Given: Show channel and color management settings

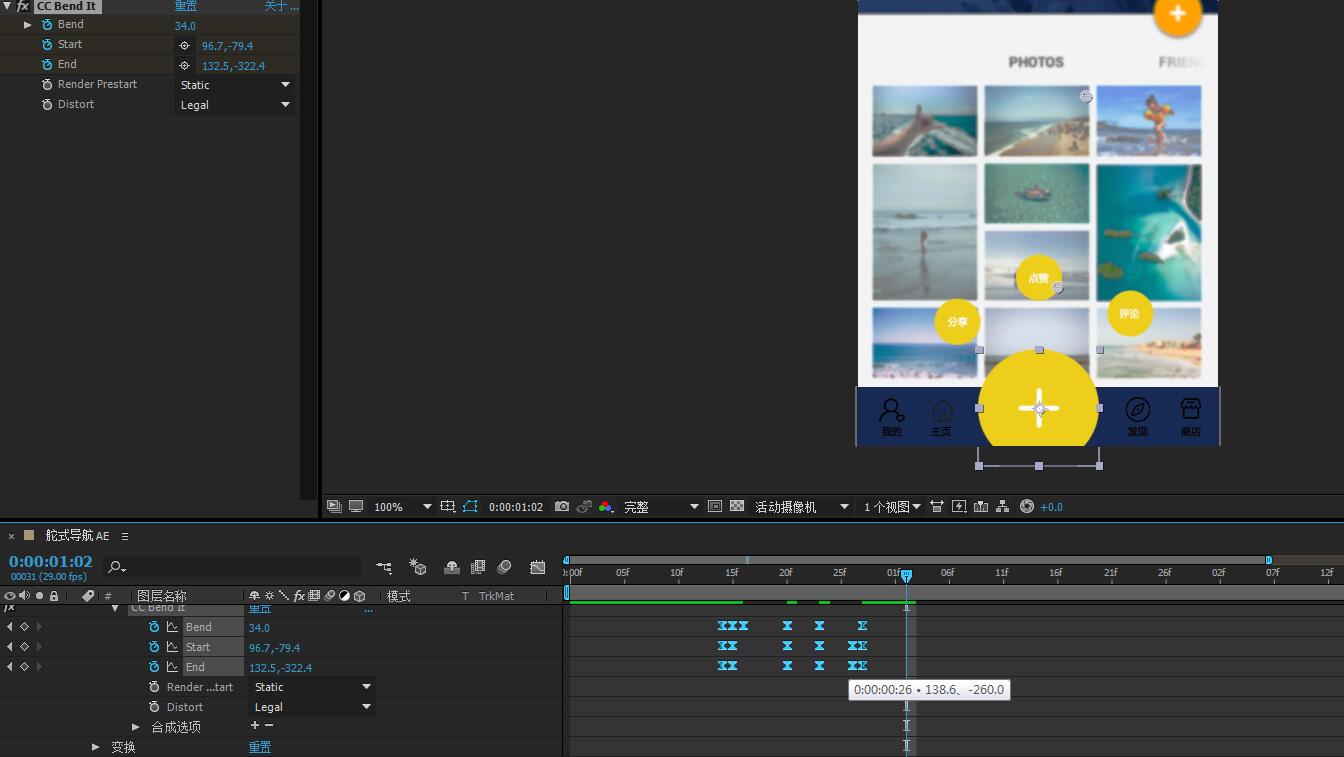Looking at the screenshot, I should [606, 507].
